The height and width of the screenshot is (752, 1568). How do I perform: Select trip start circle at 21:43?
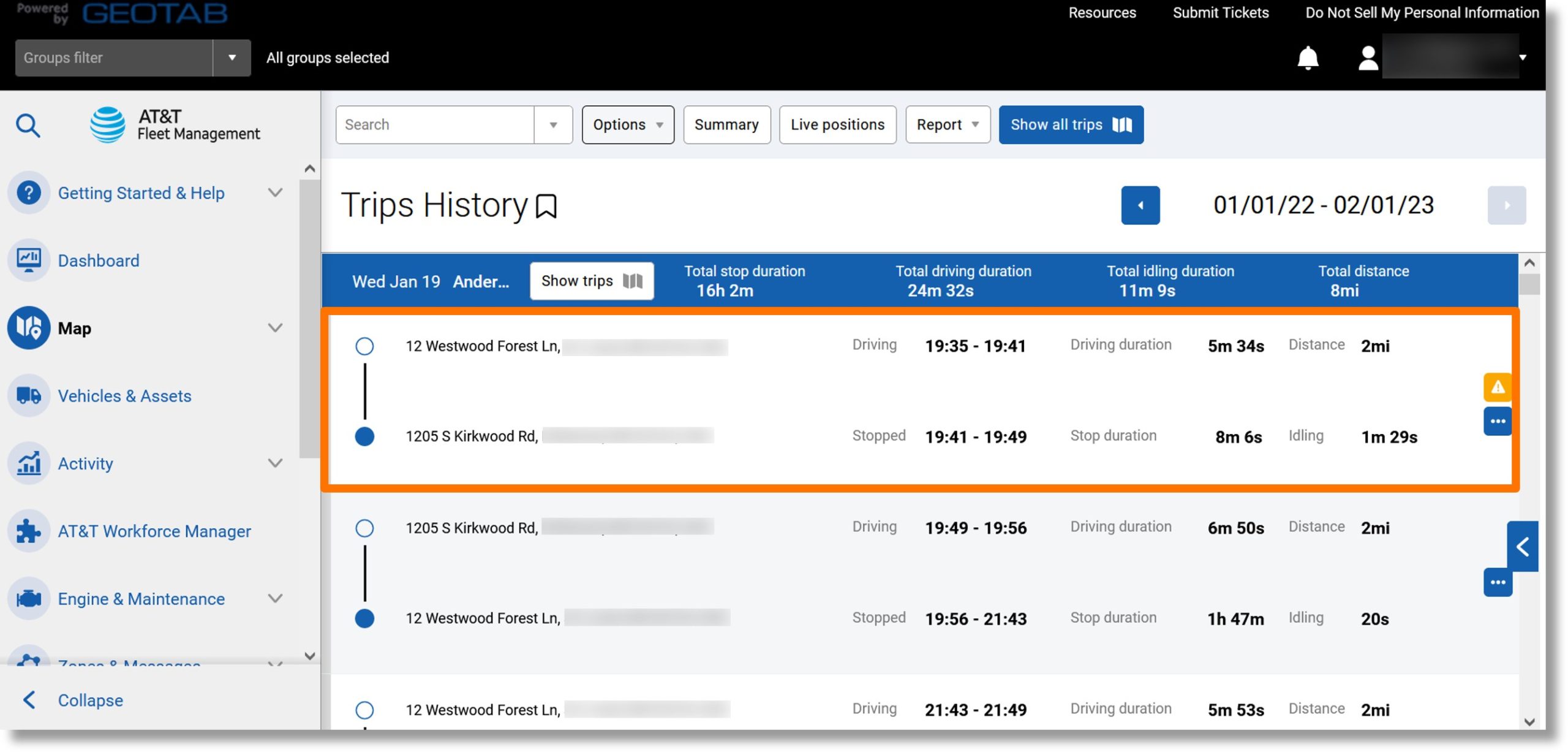point(364,710)
